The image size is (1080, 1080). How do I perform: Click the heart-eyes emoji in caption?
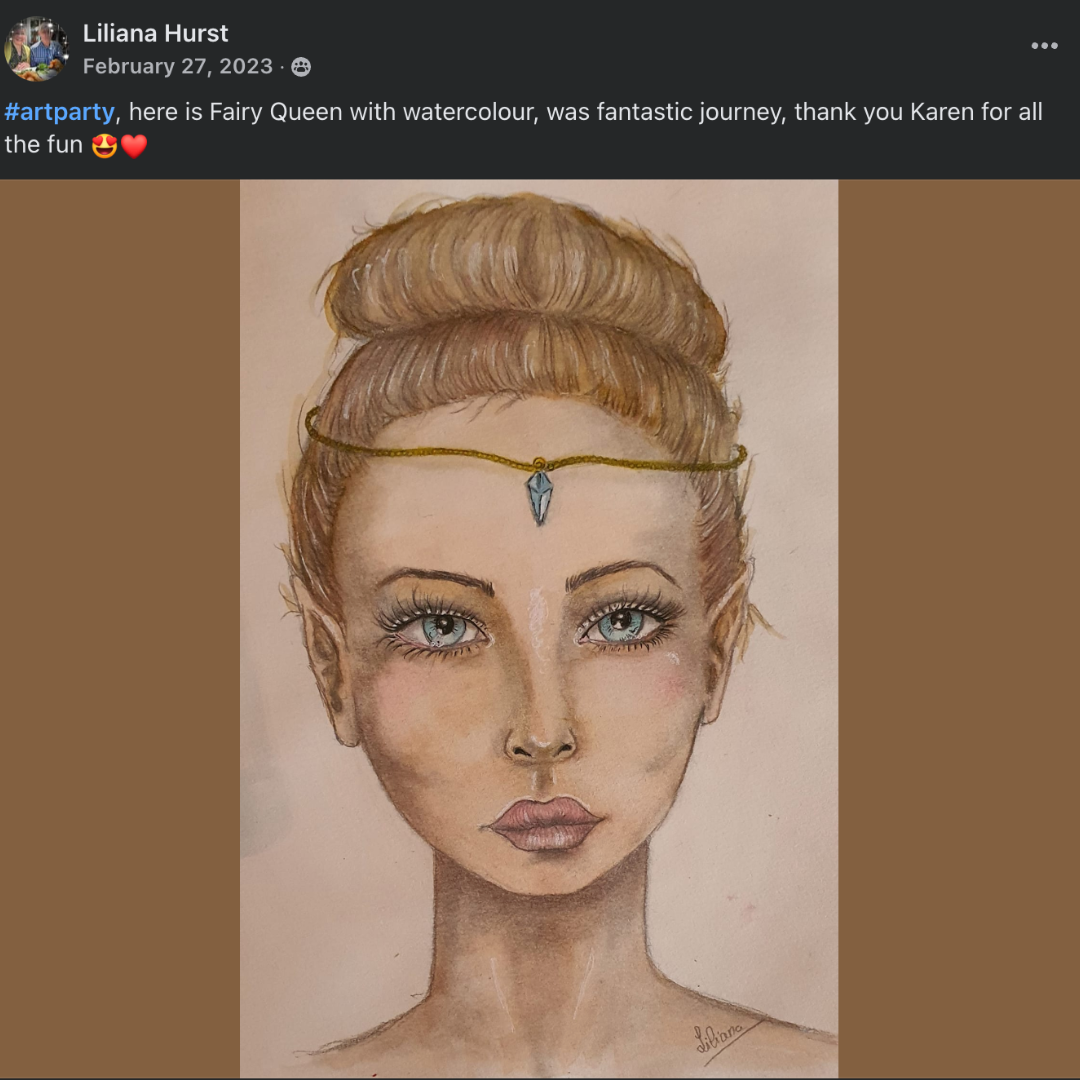(105, 145)
